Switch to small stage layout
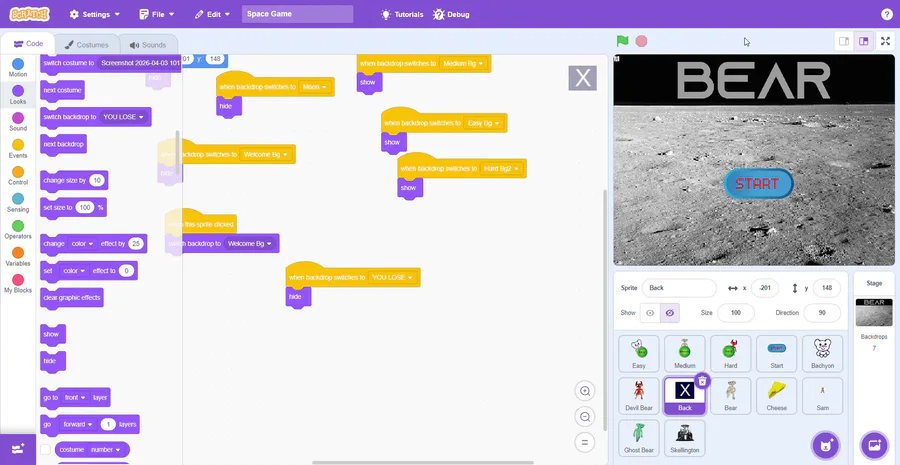The width and height of the screenshot is (900, 465). (844, 41)
